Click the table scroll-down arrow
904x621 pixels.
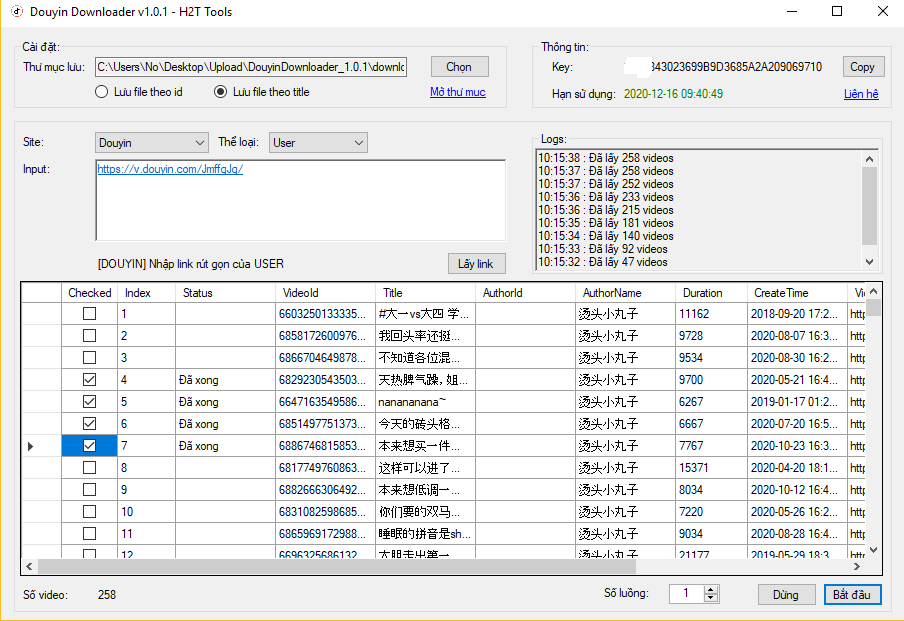[x=873, y=551]
